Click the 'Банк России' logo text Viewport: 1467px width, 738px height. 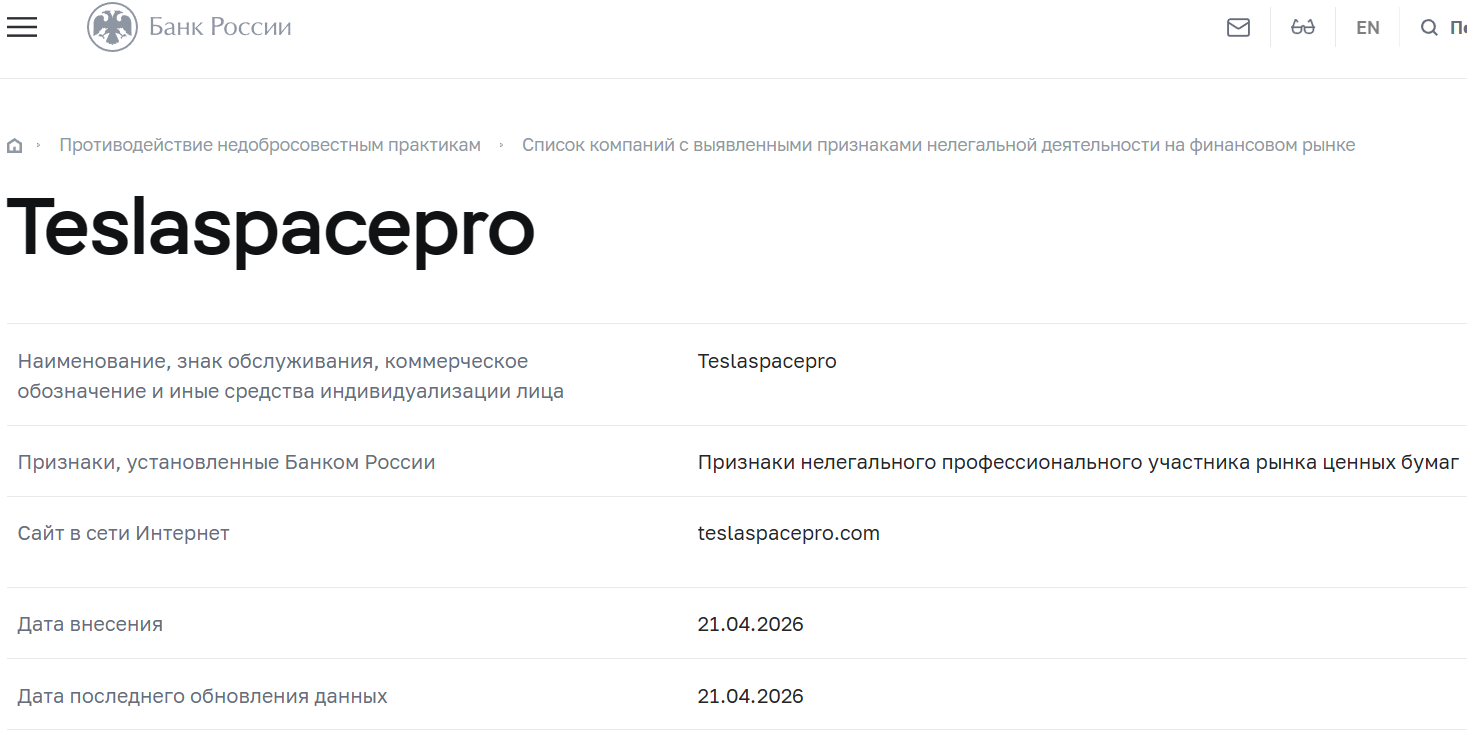click(218, 27)
